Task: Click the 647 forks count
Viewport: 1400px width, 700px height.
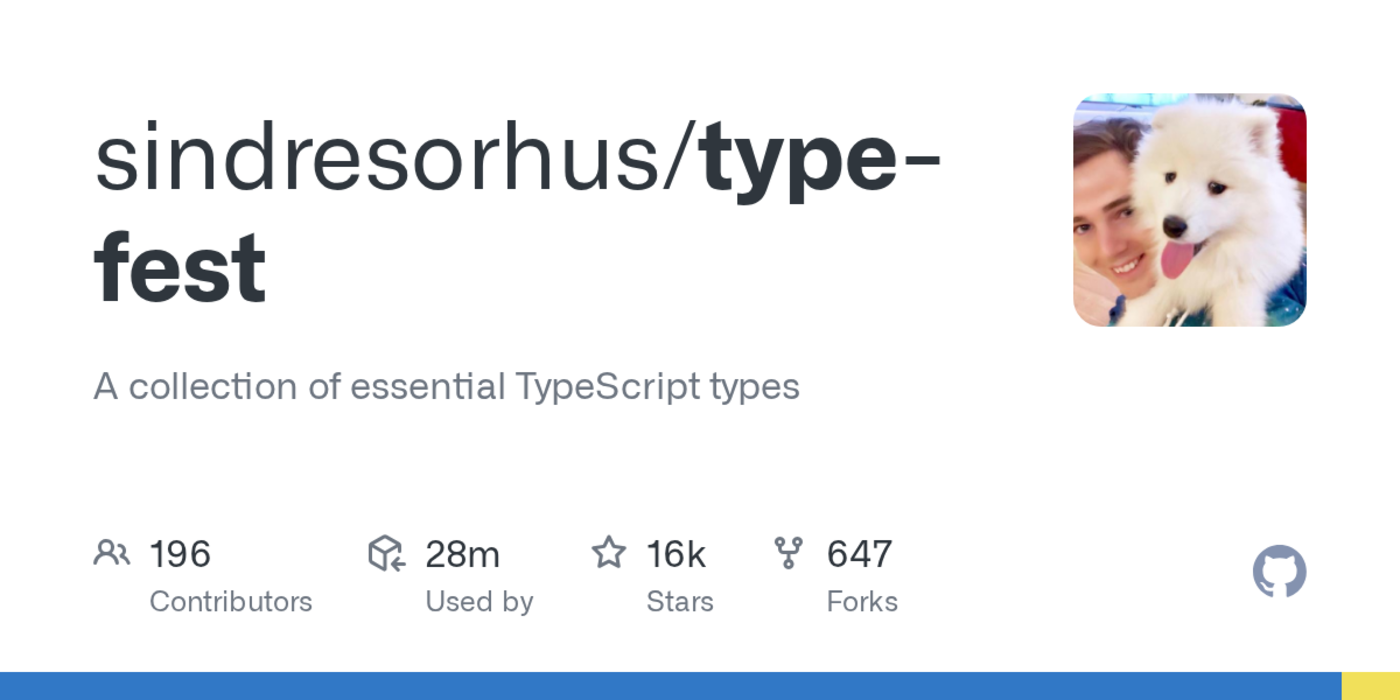Action: [859, 554]
